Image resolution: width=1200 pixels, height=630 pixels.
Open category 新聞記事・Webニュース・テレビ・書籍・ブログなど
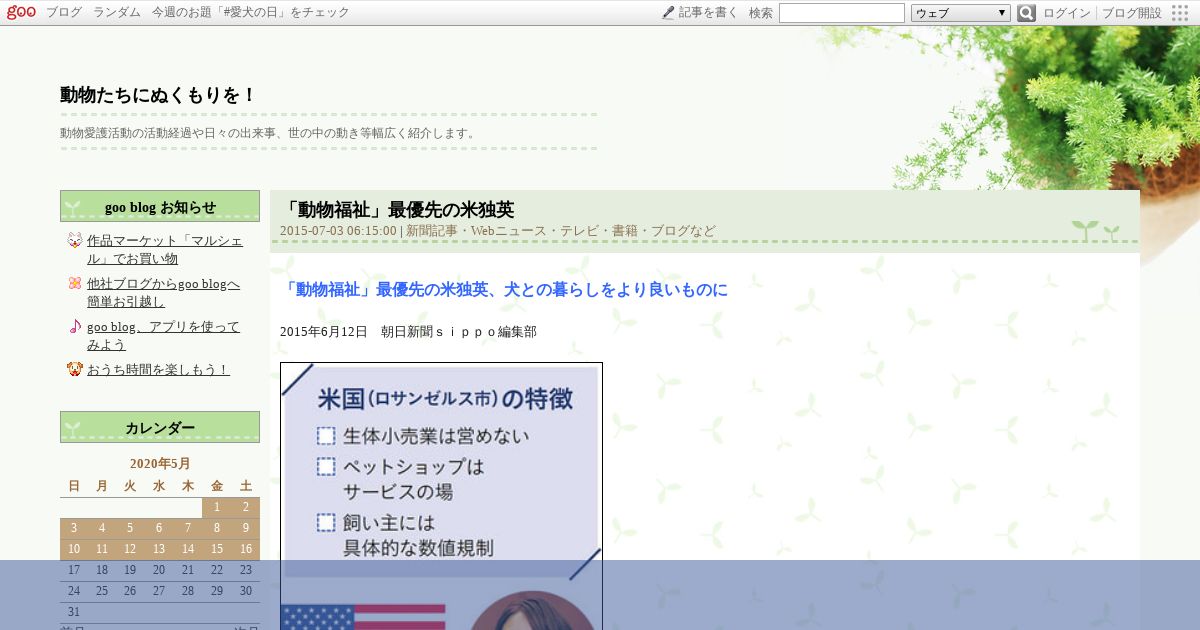(x=561, y=231)
